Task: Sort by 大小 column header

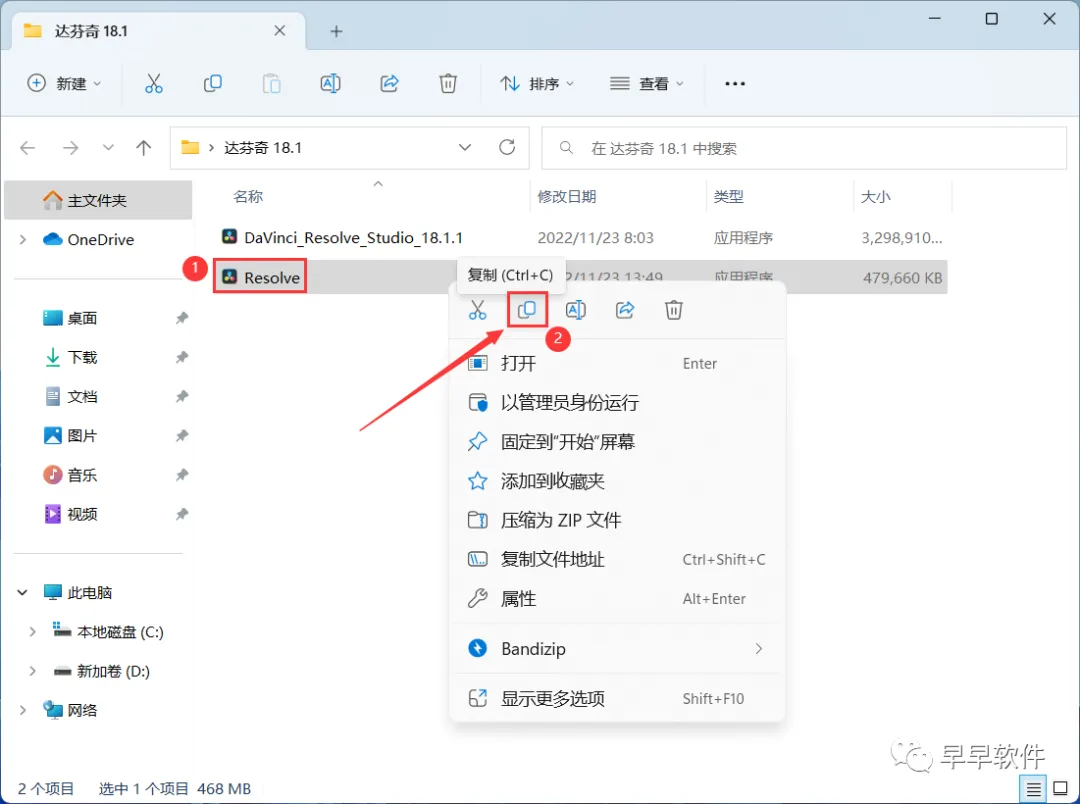Action: (875, 197)
